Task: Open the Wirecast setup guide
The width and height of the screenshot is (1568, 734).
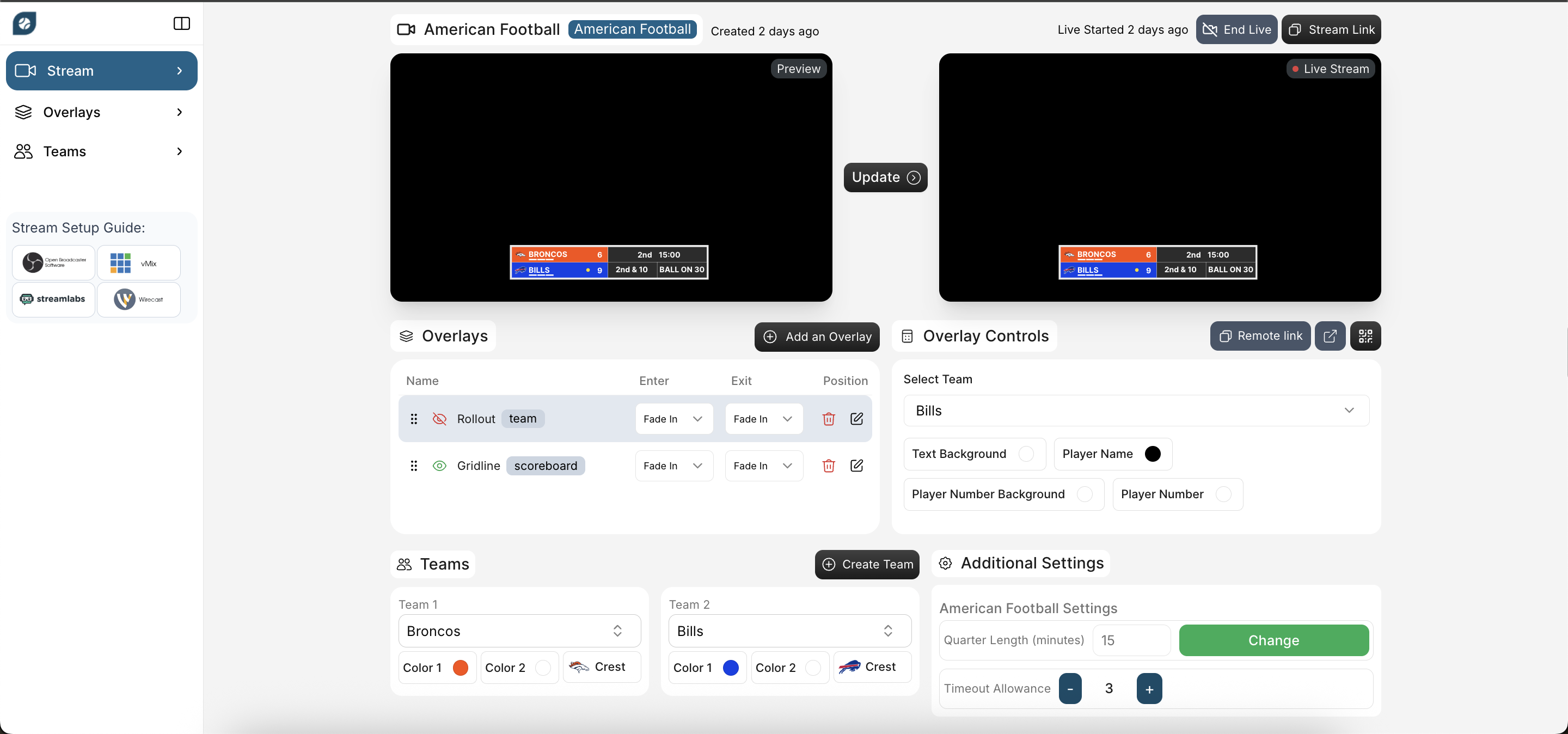Action: click(139, 299)
